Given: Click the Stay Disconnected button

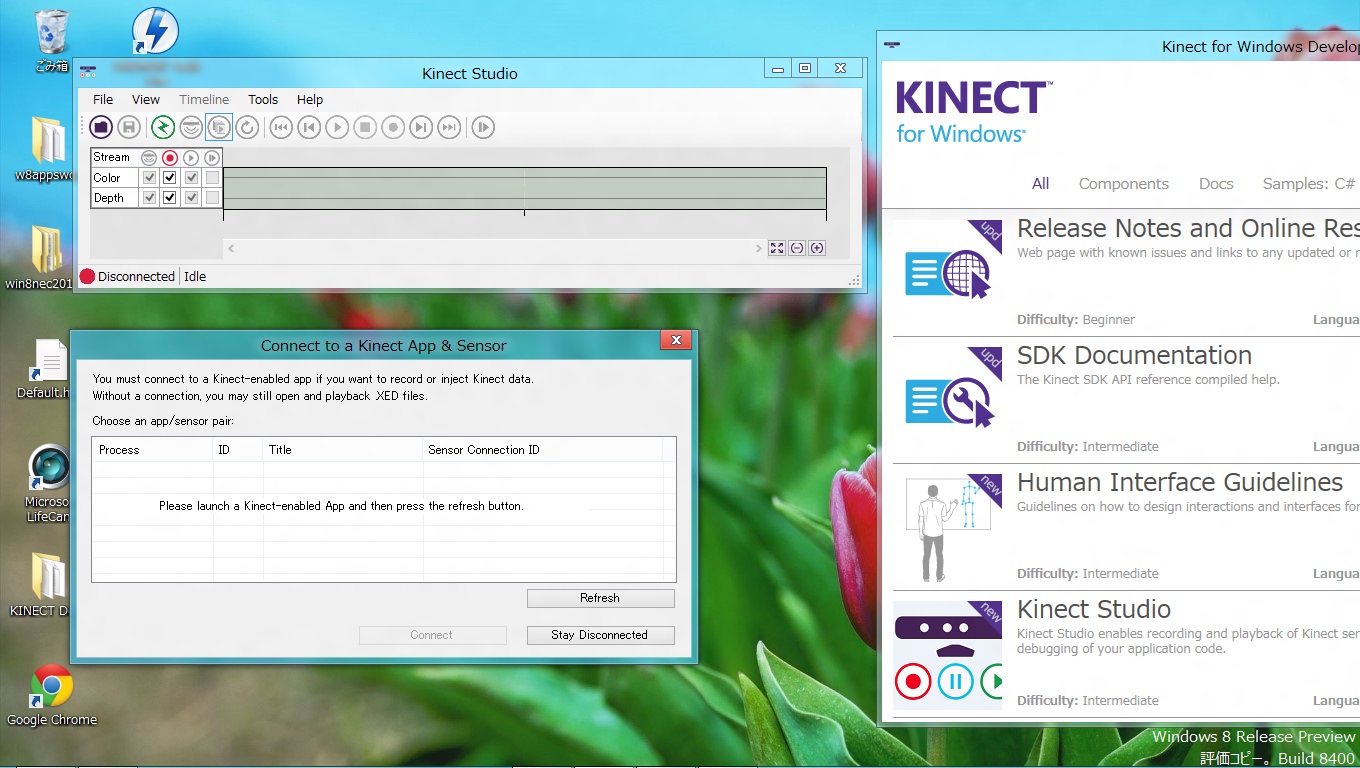Looking at the screenshot, I should point(600,635).
